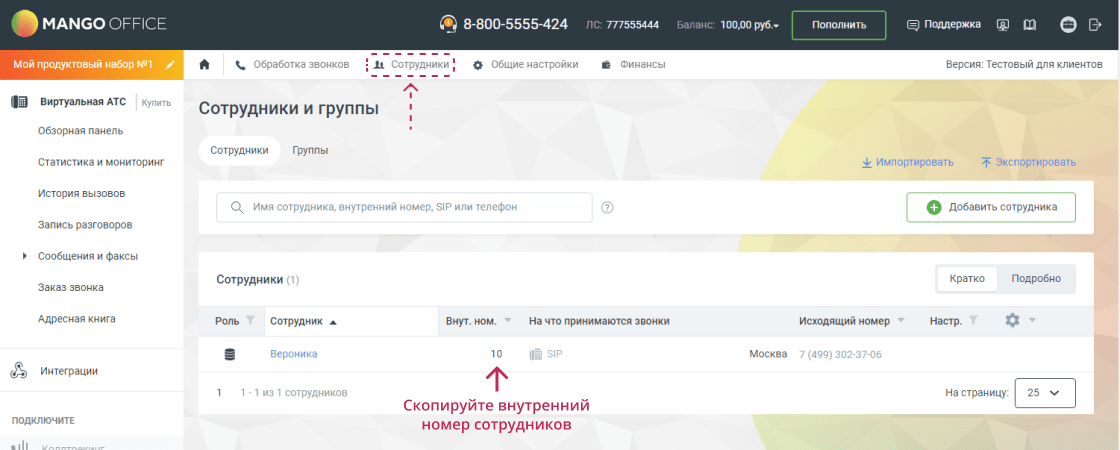Image resolution: width=1120 pixels, height=450 pixels.
Task: Sort by Сотрудник column arrow
Action: (x=332, y=322)
